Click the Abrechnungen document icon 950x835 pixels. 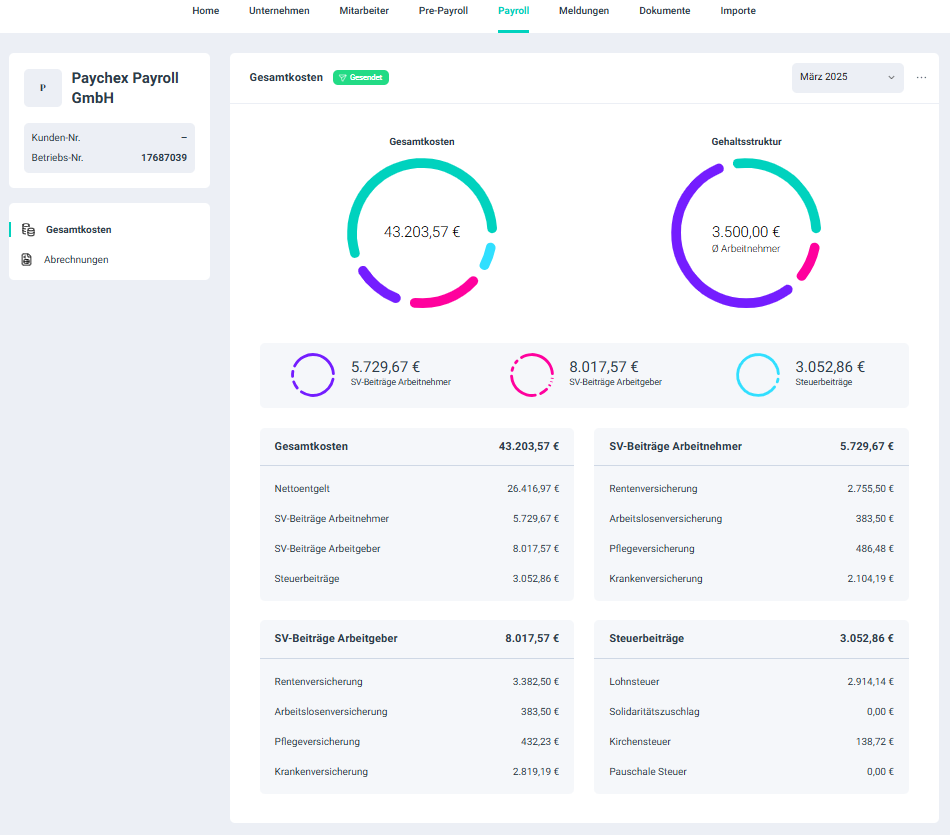tap(27, 260)
